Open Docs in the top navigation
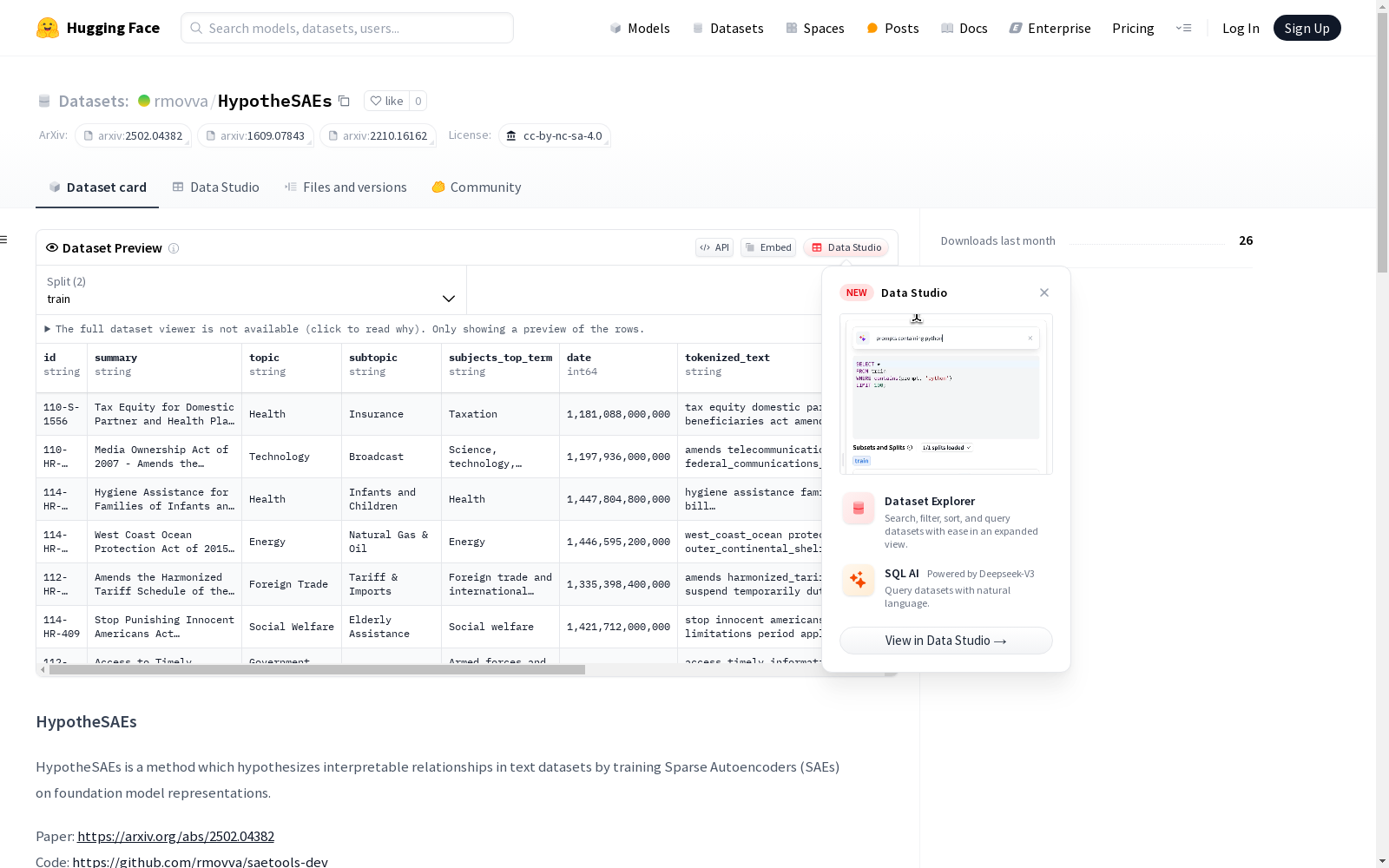Viewport: 1389px width, 868px height. pyautogui.click(x=964, y=28)
